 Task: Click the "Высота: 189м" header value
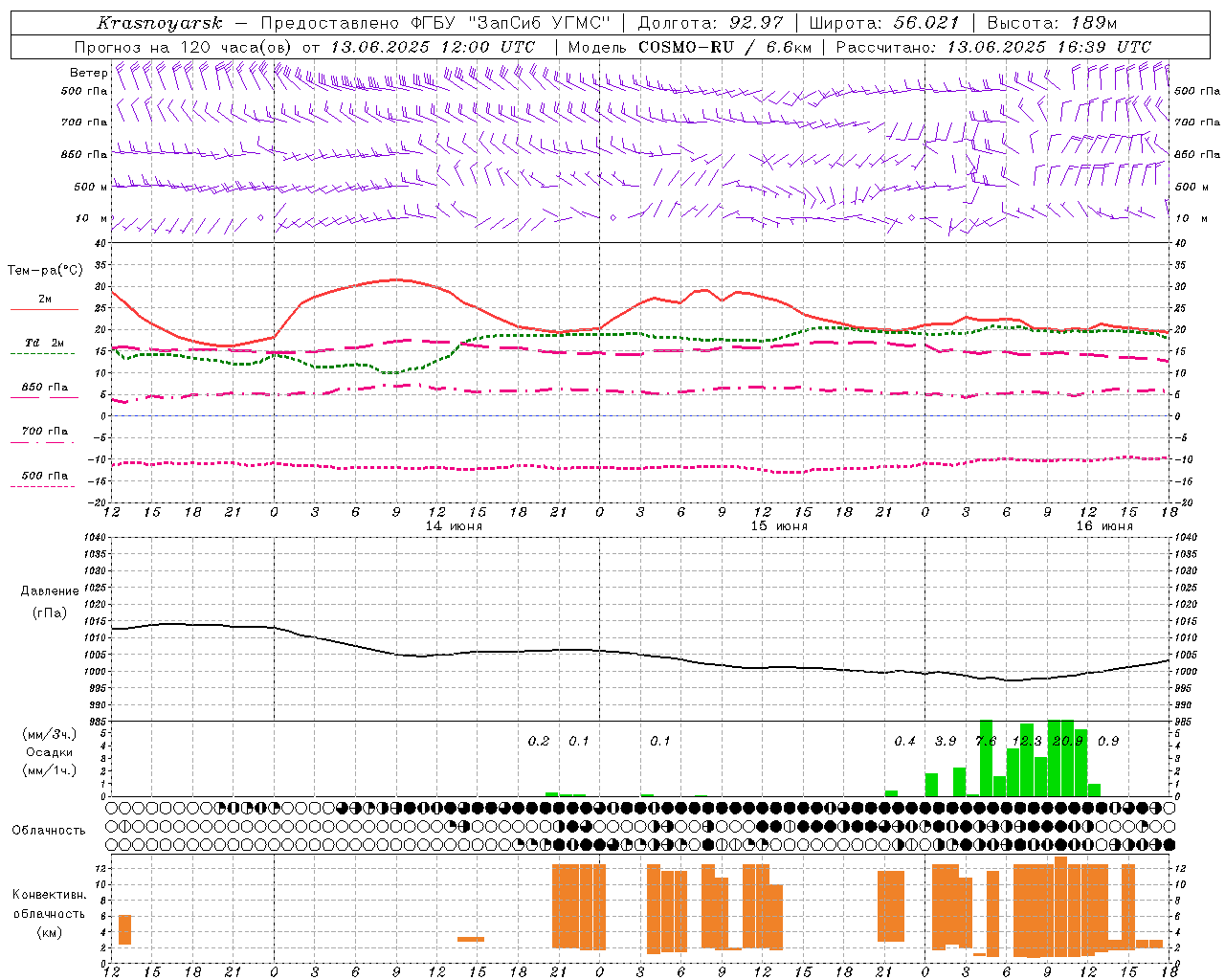point(1052,23)
